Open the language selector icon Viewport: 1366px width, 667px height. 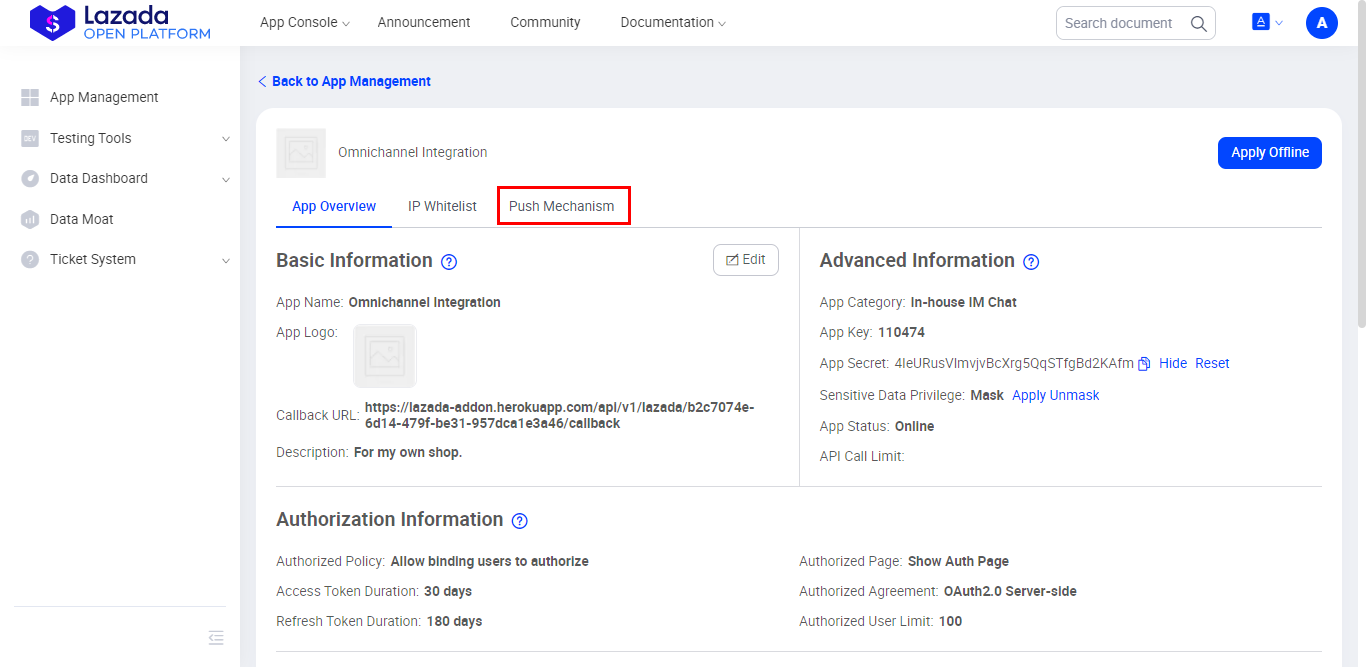click(x=1261, y=22)
